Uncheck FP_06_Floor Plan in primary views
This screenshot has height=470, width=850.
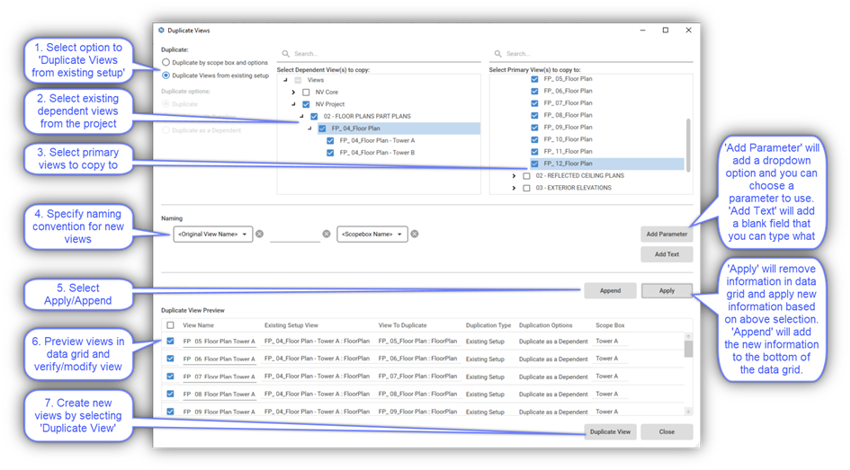point(535,91)
